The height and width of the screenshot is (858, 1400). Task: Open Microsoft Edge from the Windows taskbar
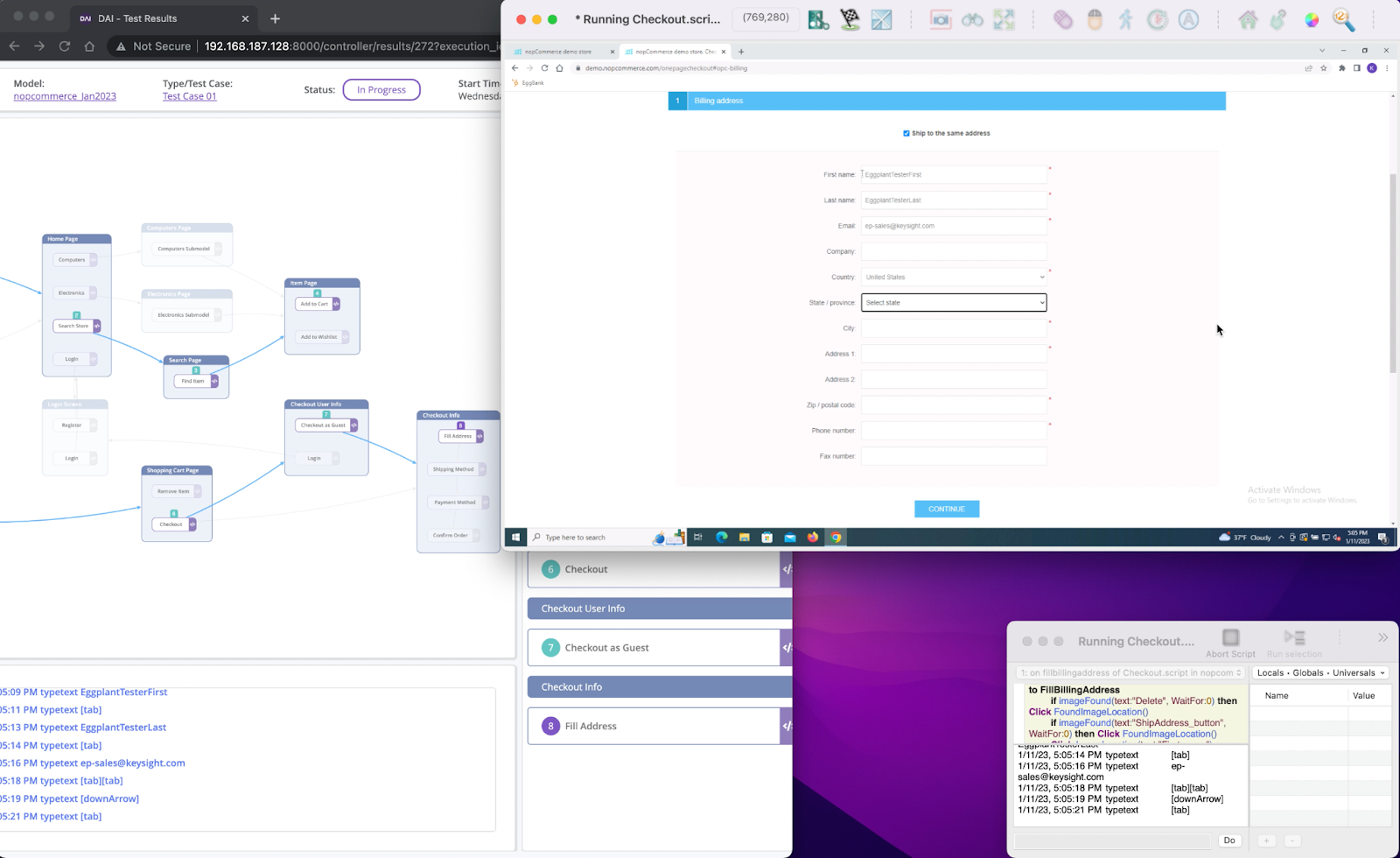tap(722, 538)
